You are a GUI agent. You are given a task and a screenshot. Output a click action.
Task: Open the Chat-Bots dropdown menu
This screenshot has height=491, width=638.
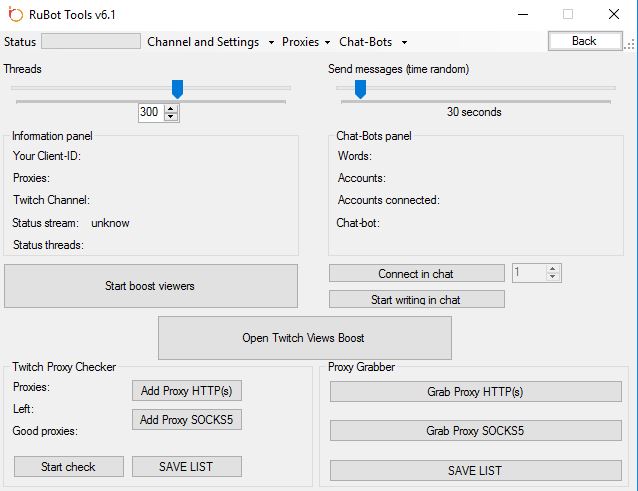[373, 42]
